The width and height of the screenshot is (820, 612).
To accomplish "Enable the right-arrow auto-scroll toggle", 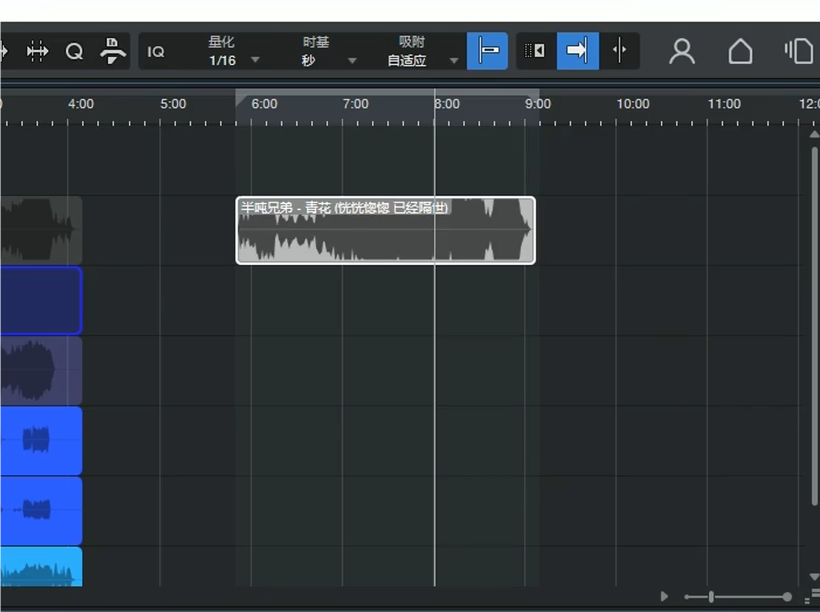I will coord(577,51).
